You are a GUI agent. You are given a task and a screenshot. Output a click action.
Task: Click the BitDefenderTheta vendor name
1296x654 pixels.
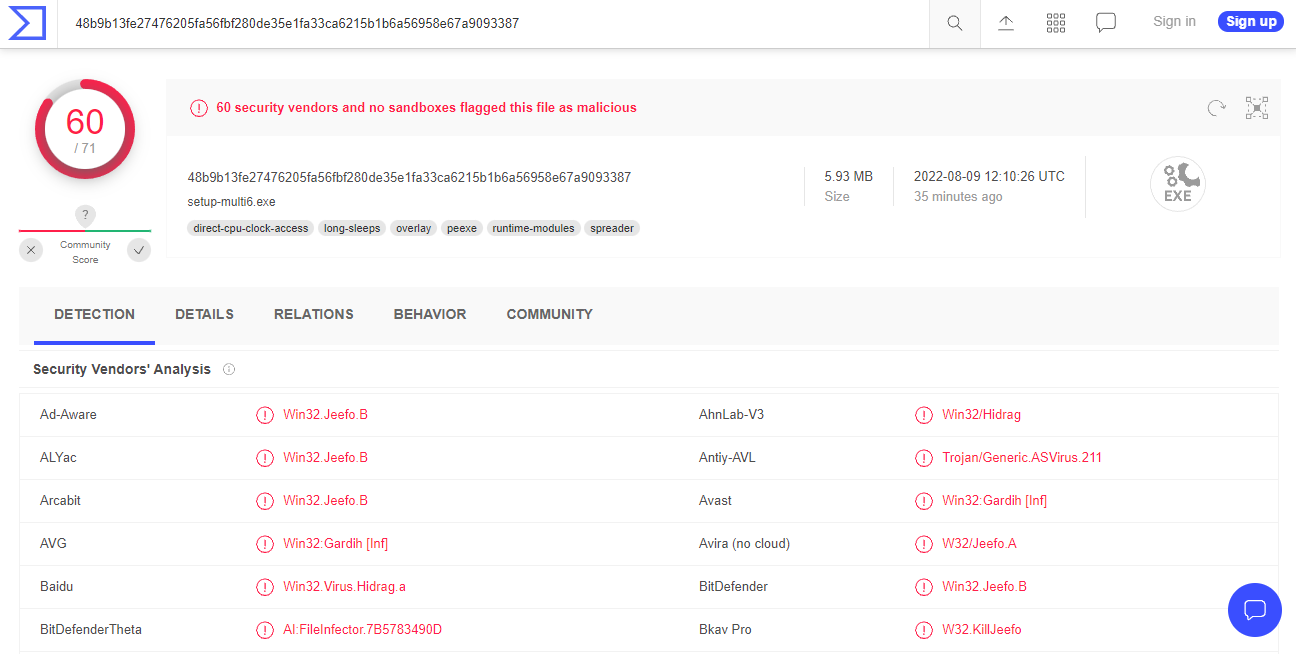tap(91, 629)
